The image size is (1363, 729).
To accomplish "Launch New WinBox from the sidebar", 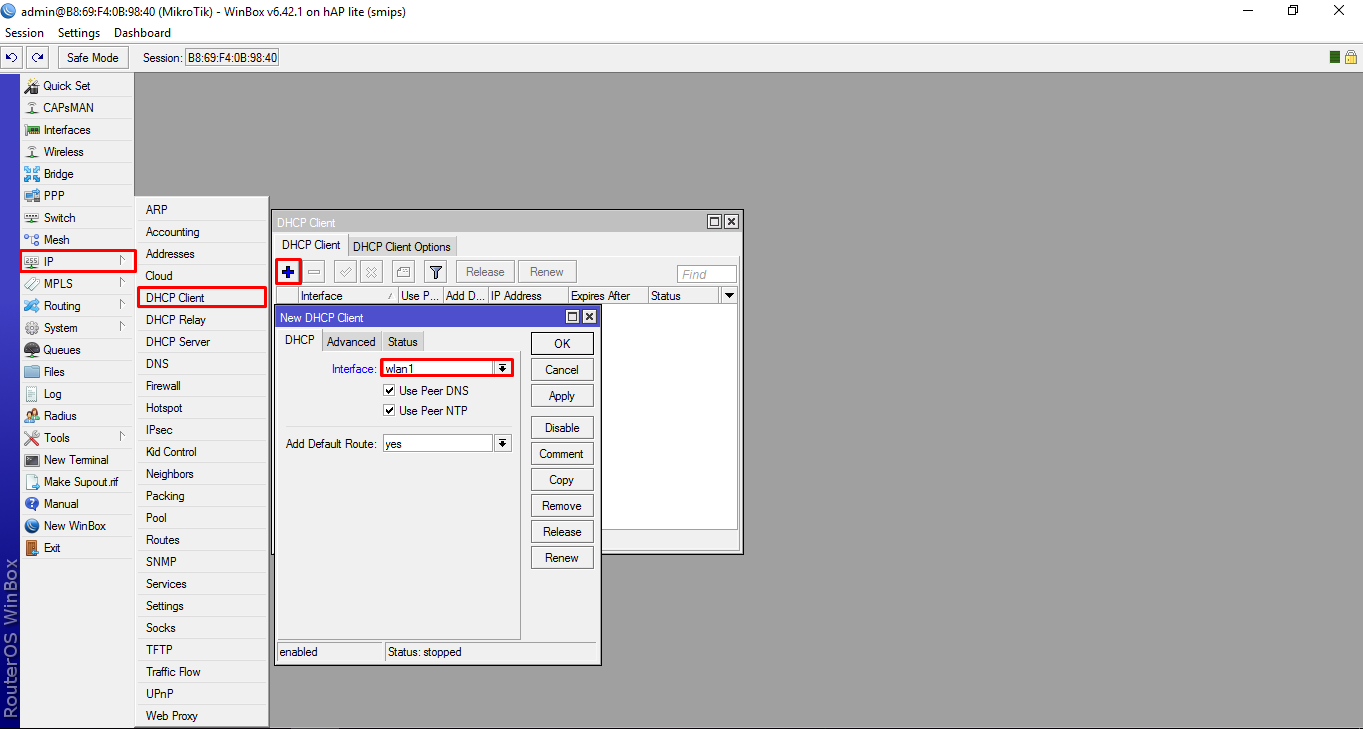I will point(77,526).
